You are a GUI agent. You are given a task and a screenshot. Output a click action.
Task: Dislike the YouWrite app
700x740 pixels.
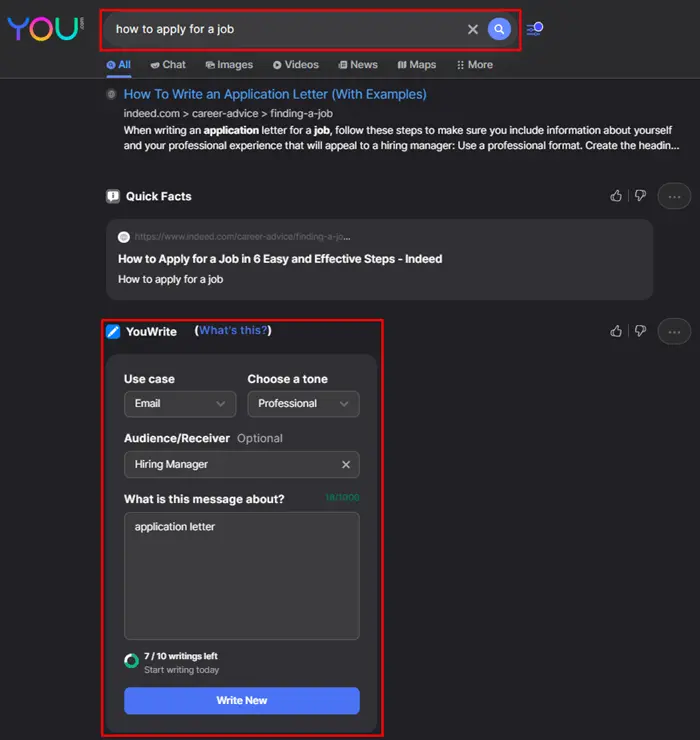641,331
